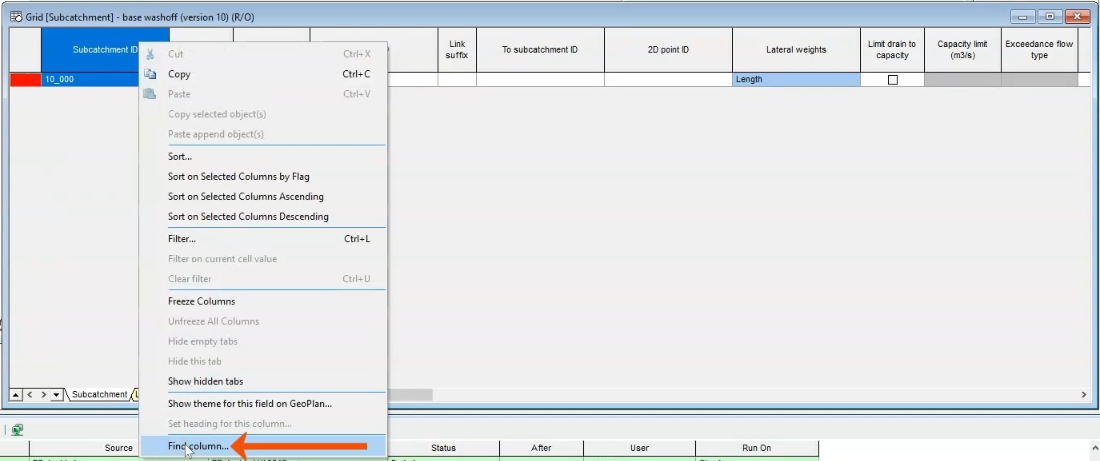Screen dimensions: 1100x461
Task: Choose Sort on Selected Columns by Flag
Action: coord(263,177)
